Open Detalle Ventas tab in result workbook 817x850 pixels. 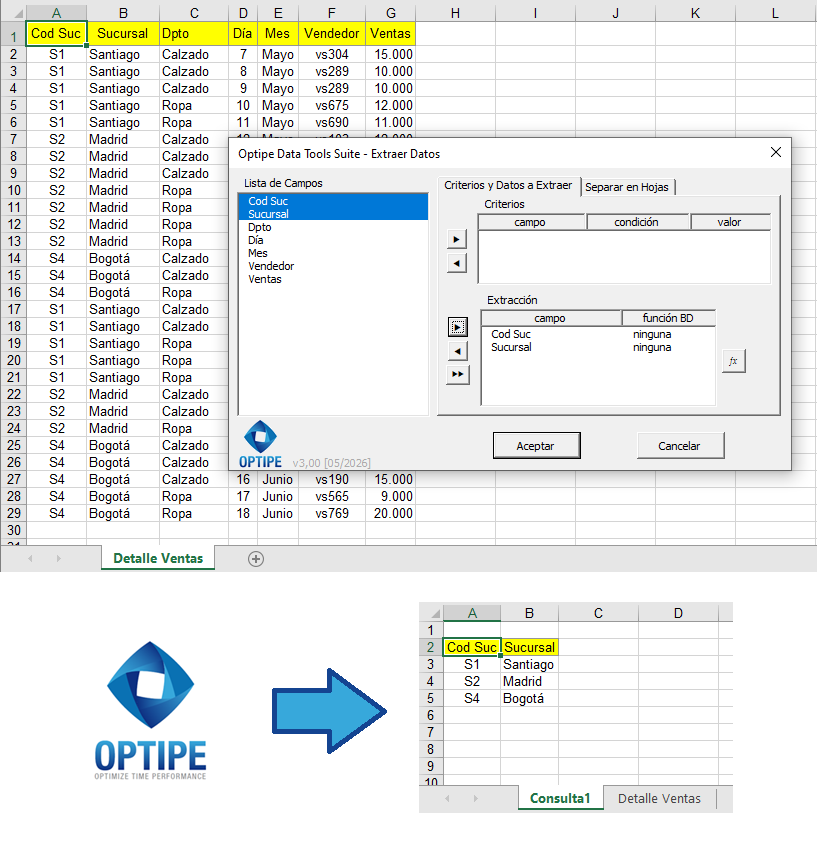click(x=659, y=798)
